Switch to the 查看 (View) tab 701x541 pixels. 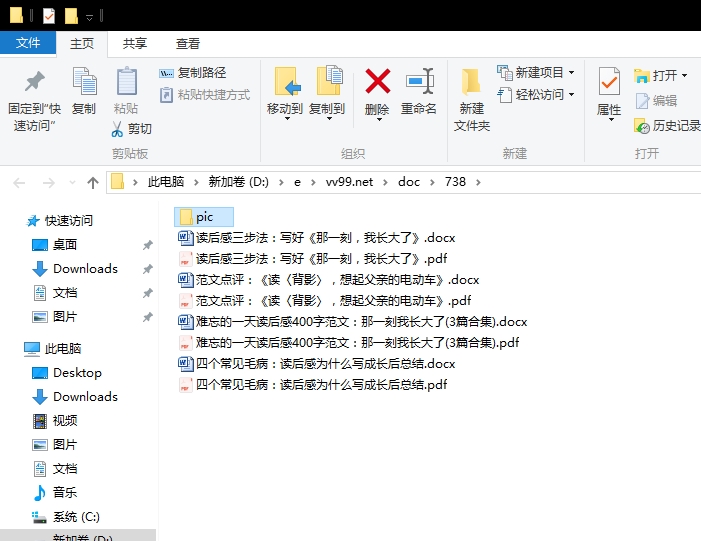[x=188, y=44]
